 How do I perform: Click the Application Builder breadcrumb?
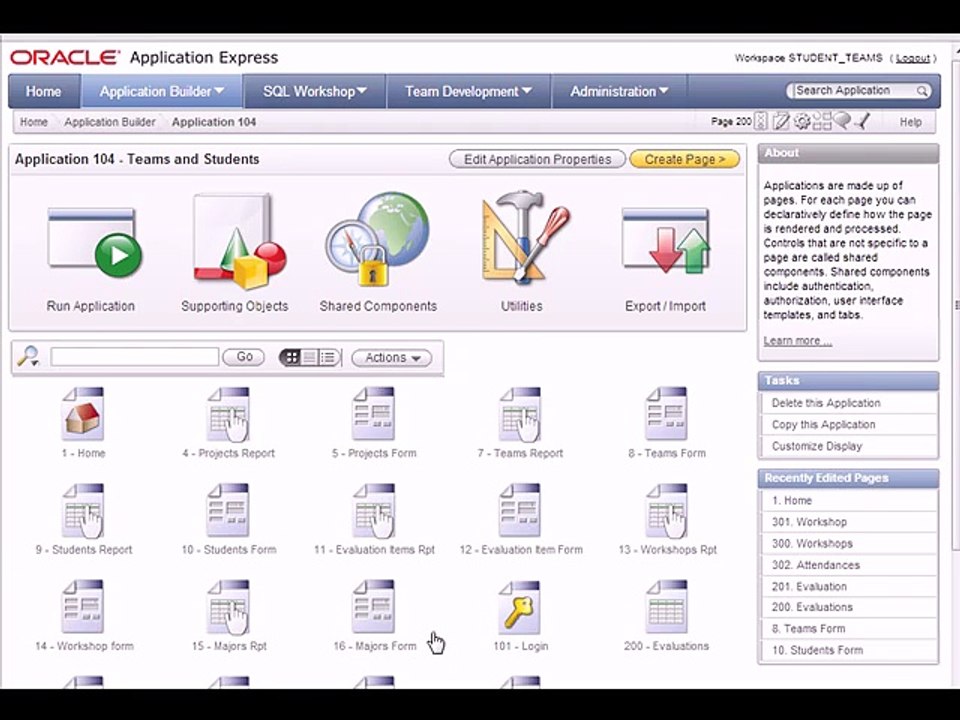pyautogui.click(x=110, y=122)
